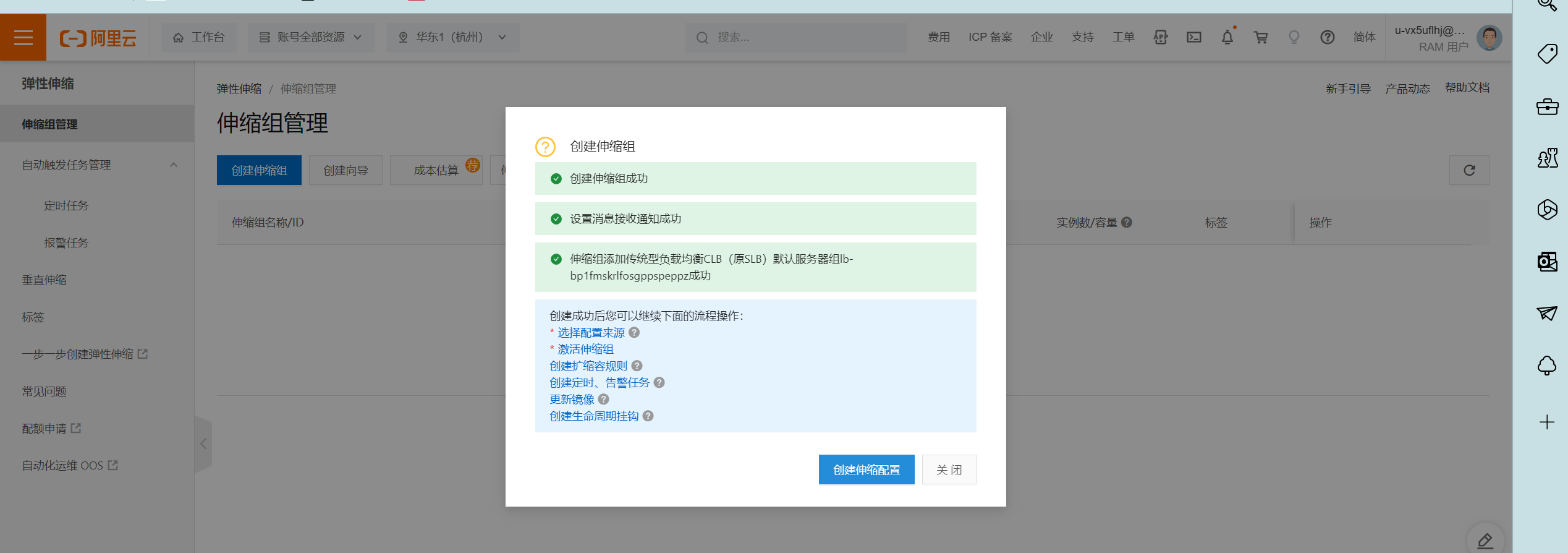This screenshot has width=1568, height=553.
Task: Open 报警任务 in the sidebar
Action: pyautogui.click(x=66, y=242)
